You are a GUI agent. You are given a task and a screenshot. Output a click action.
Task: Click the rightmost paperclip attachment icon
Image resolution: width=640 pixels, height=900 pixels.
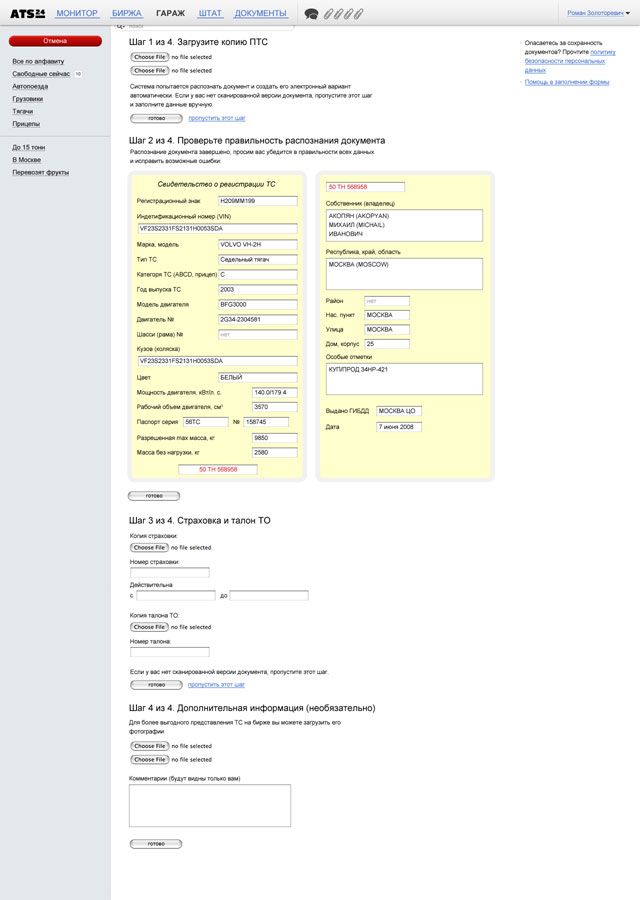click(x=358, y=14)
